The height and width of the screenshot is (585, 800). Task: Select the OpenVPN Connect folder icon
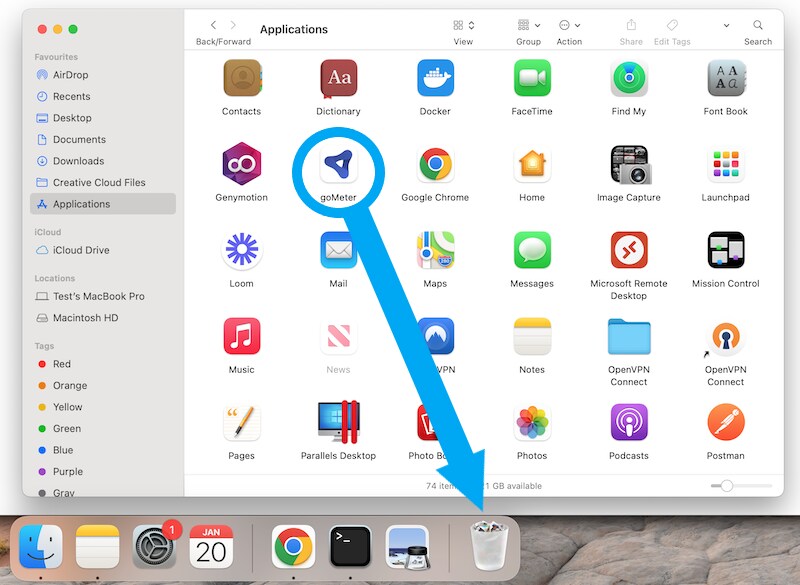pos(629,337)
